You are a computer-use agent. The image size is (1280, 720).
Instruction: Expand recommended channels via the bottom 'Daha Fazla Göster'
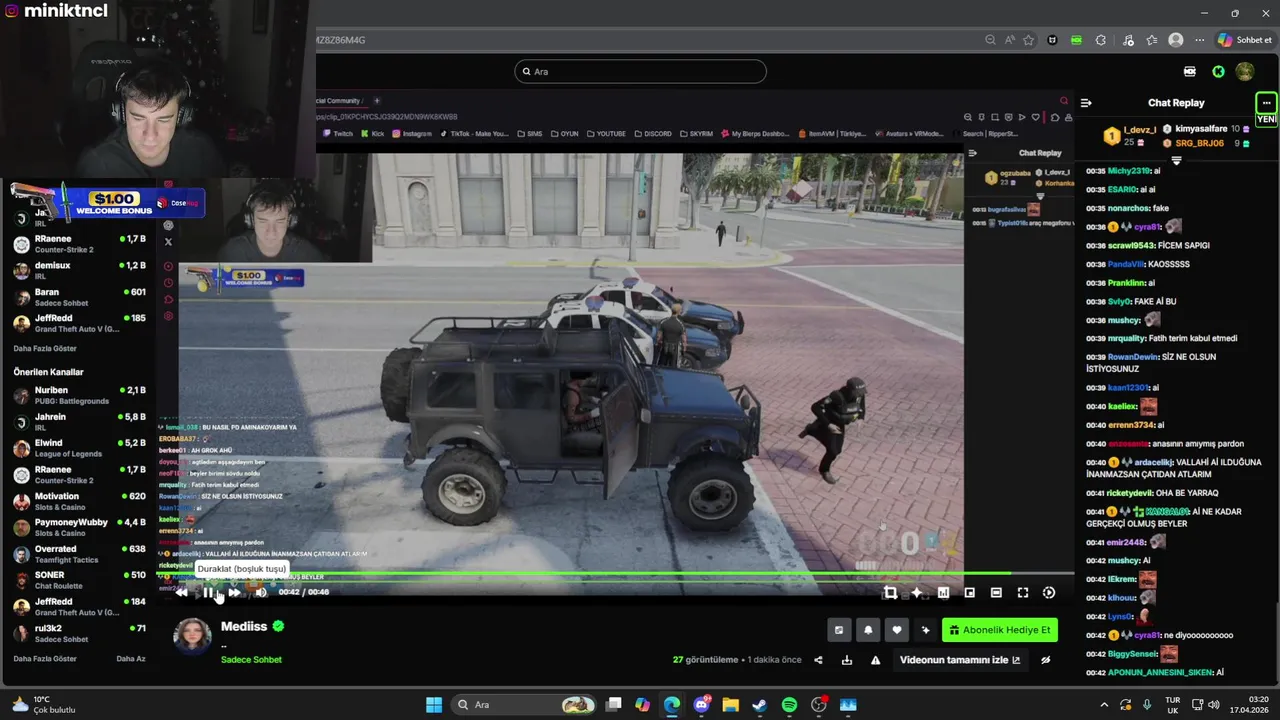point(45,659)
